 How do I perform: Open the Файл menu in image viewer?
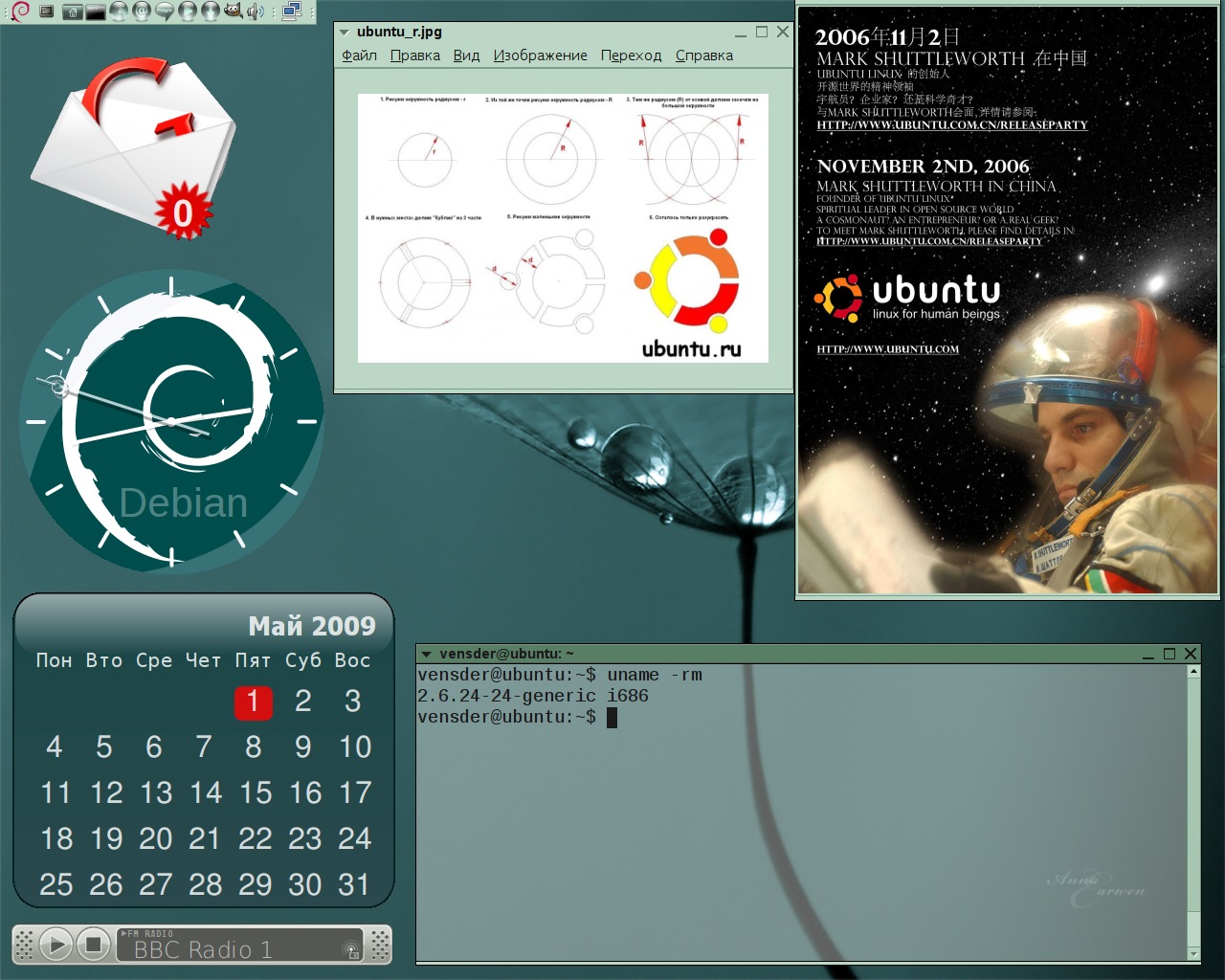coord(359,56)
